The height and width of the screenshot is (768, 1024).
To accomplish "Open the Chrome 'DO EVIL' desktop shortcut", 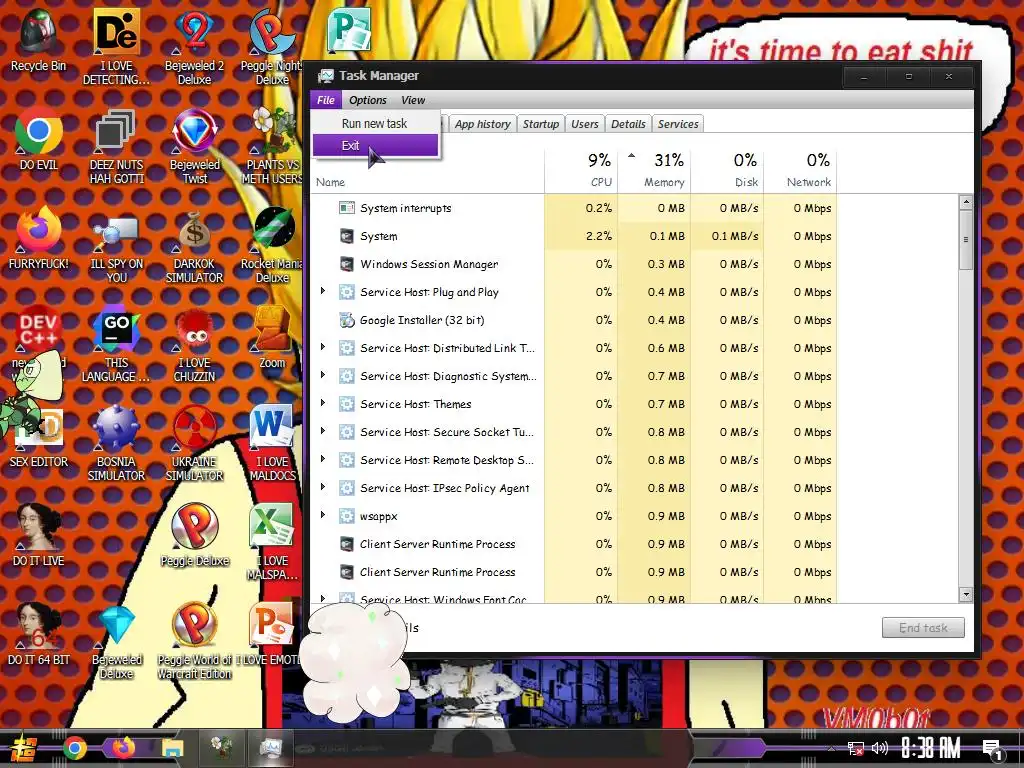I will tap(39, 139).
